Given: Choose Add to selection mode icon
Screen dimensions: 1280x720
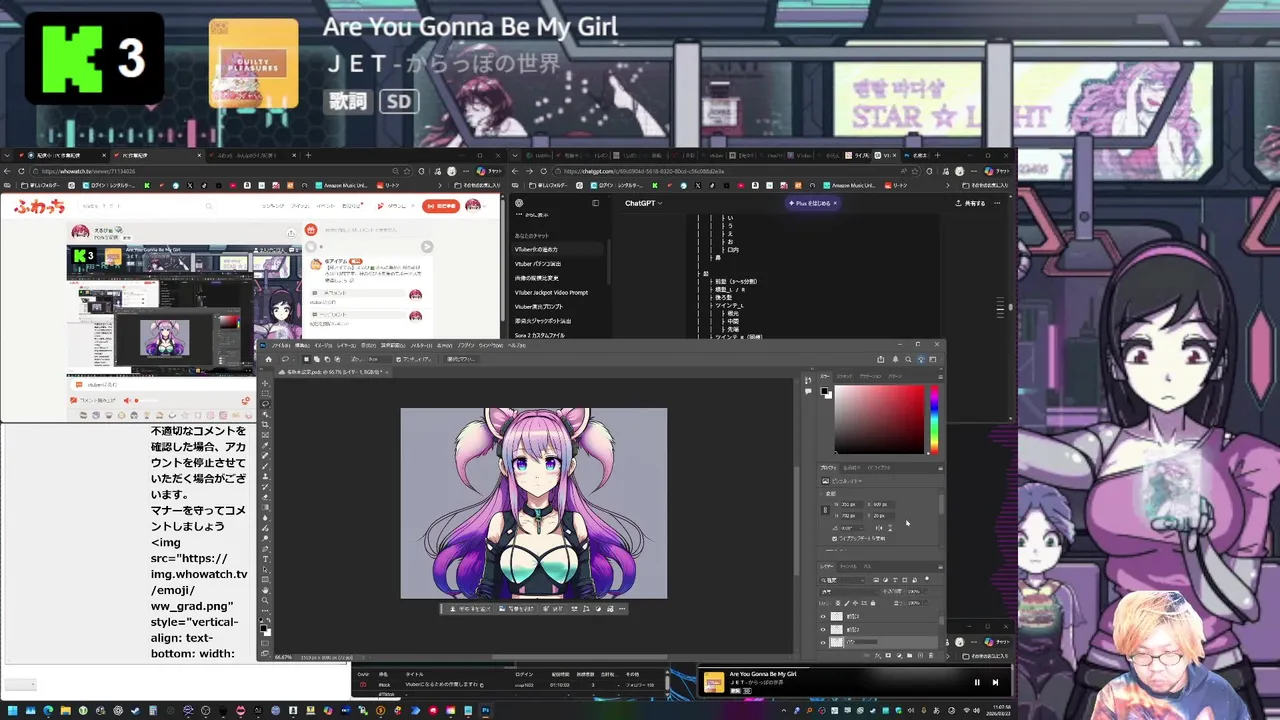Looking at the screenshot, I should pyautogui.click(x=316, y=359).
